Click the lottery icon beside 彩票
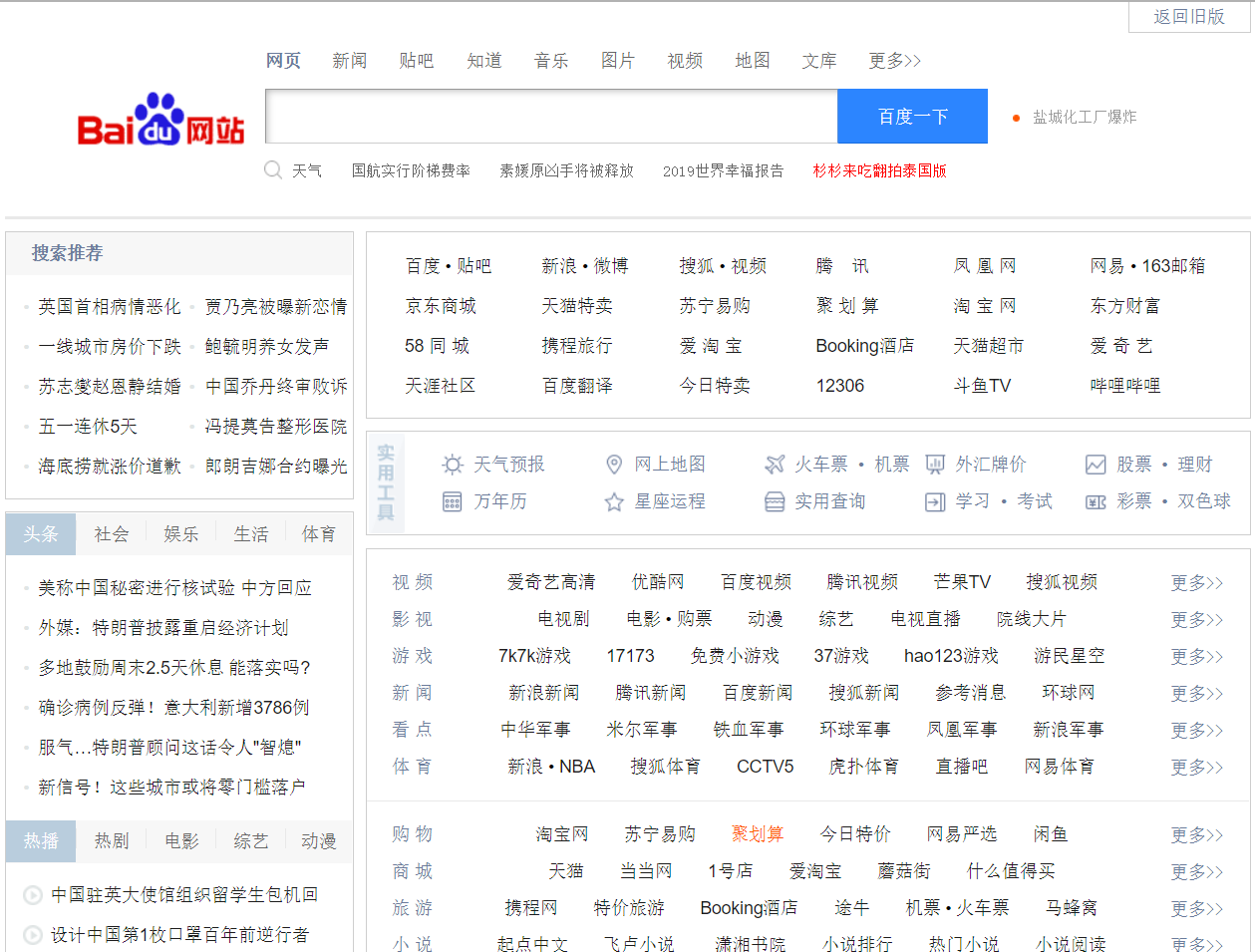This screenshot has width=1255, height=952. [1096, 501]
